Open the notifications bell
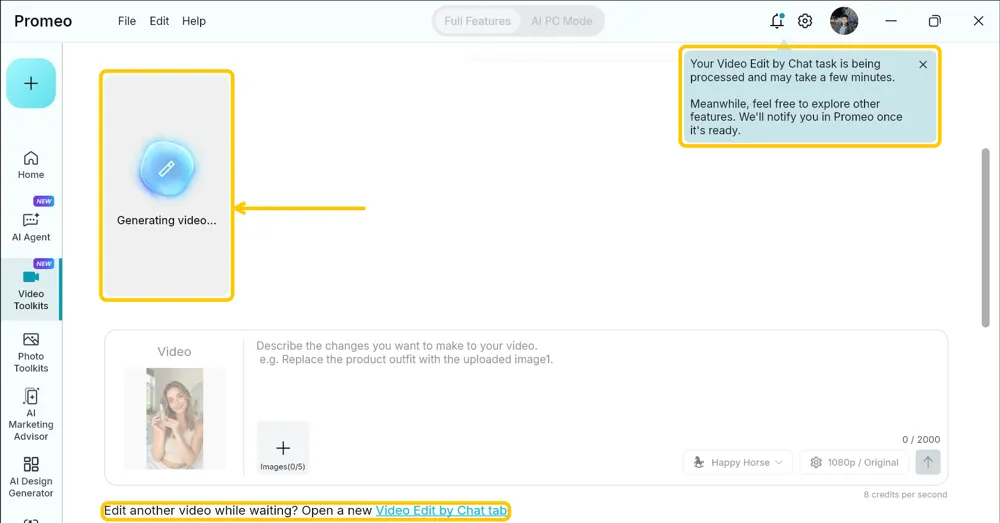The image size is (1000, 523). click(777, 21)
